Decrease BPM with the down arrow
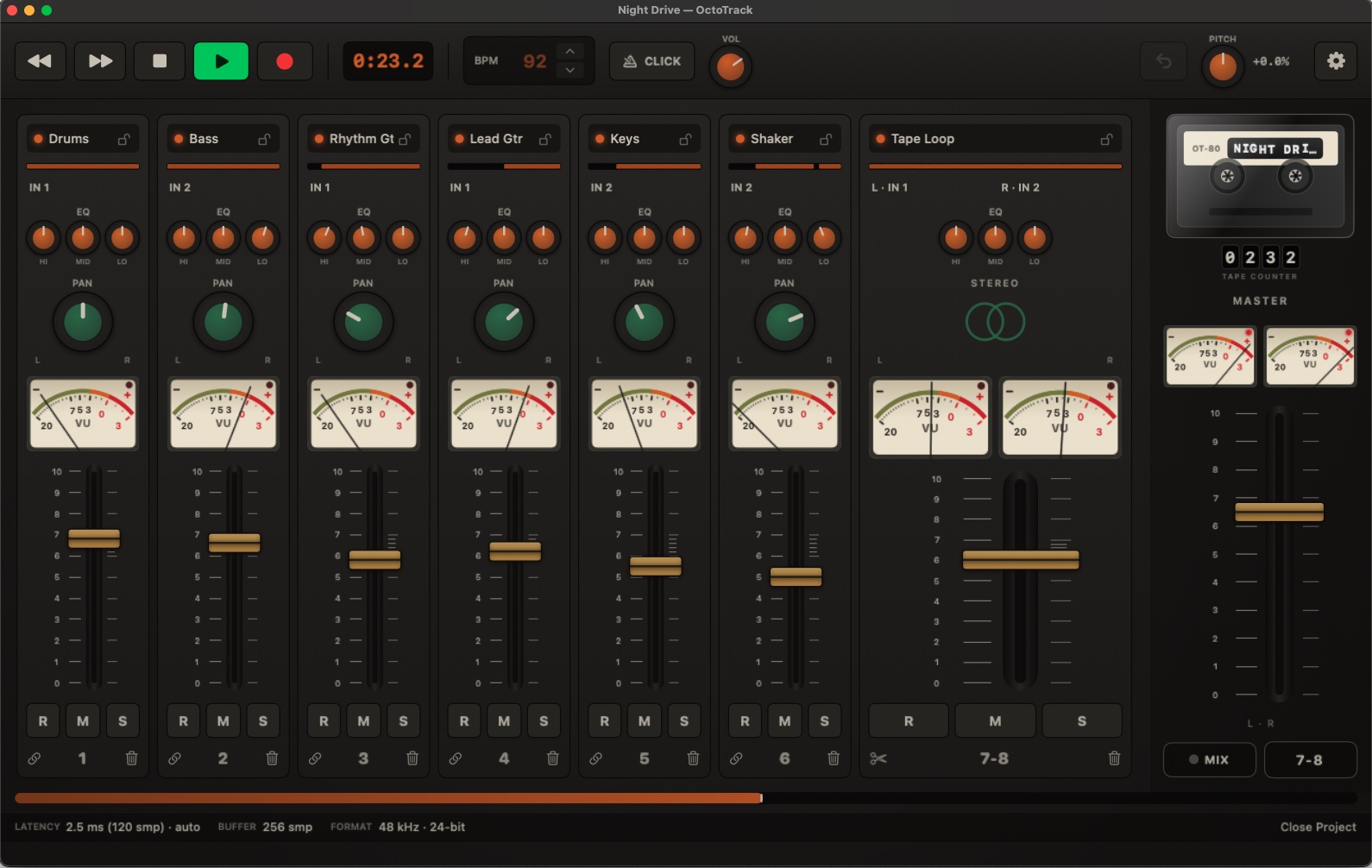Screen dimensions: 1372x868 [570, 71]
